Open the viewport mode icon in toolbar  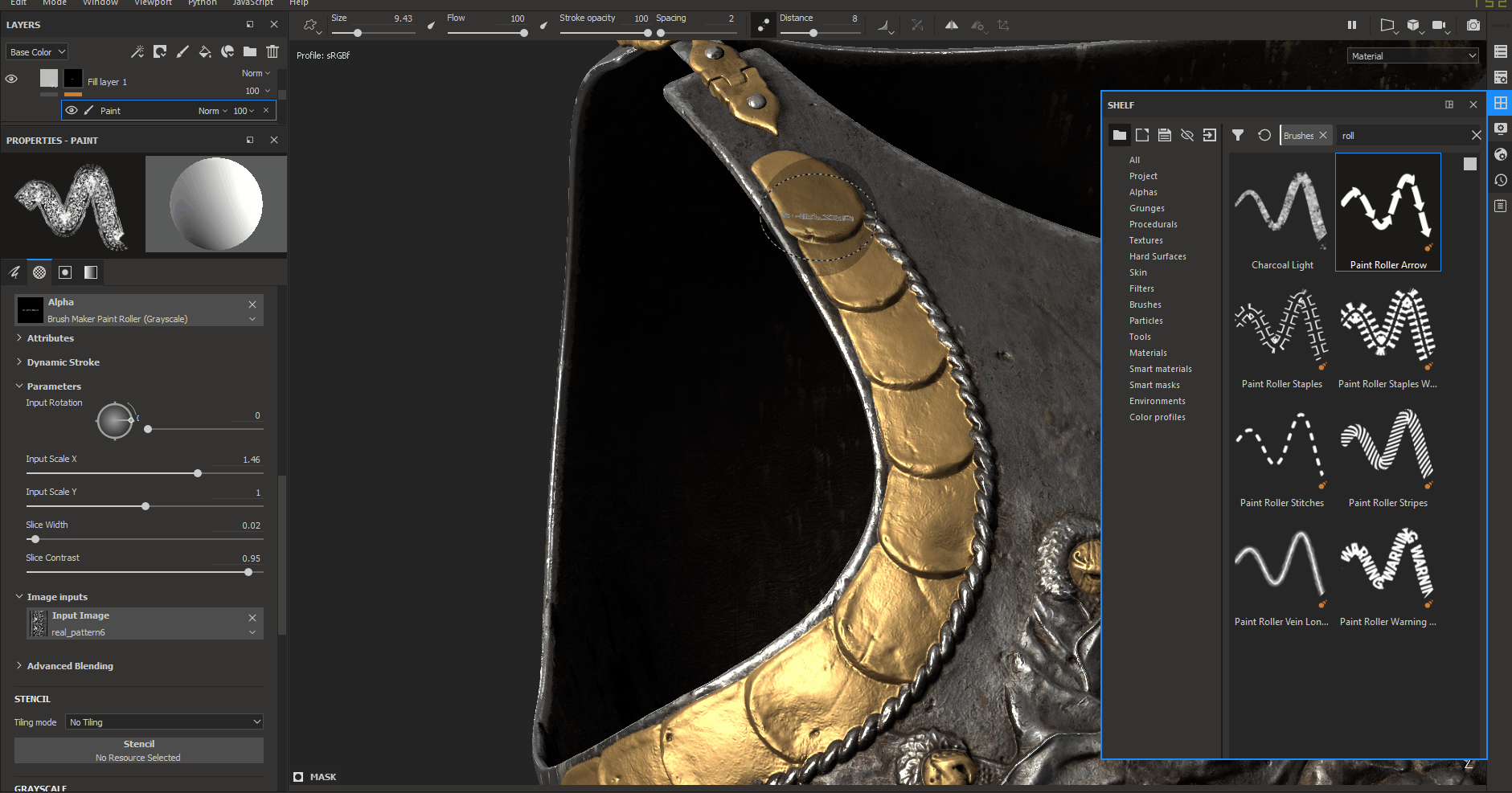[x=1387, y=26]
